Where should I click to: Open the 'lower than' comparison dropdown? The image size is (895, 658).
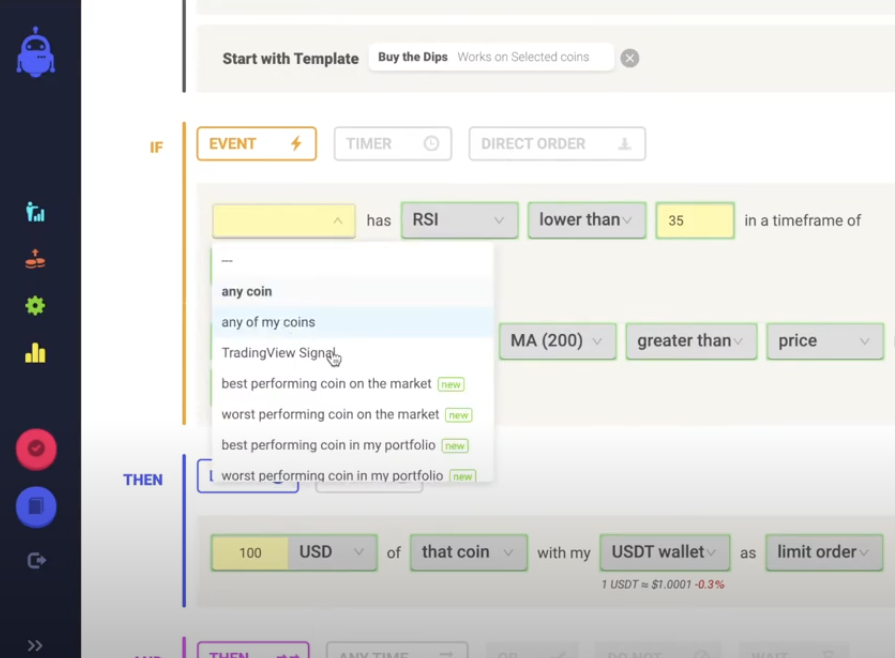[586, 220]
